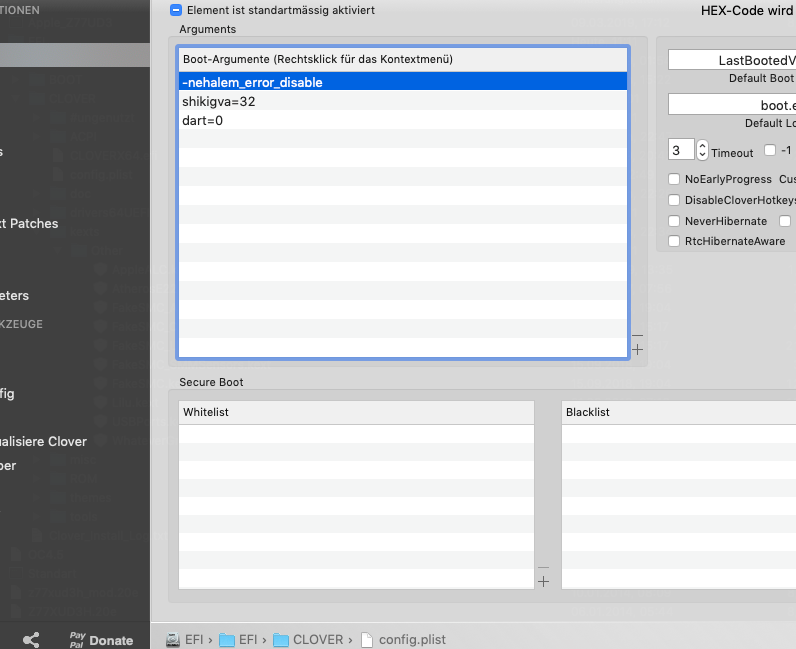Open the Über item in sidebar
This screenshot has height=649, width=796.
8,466
